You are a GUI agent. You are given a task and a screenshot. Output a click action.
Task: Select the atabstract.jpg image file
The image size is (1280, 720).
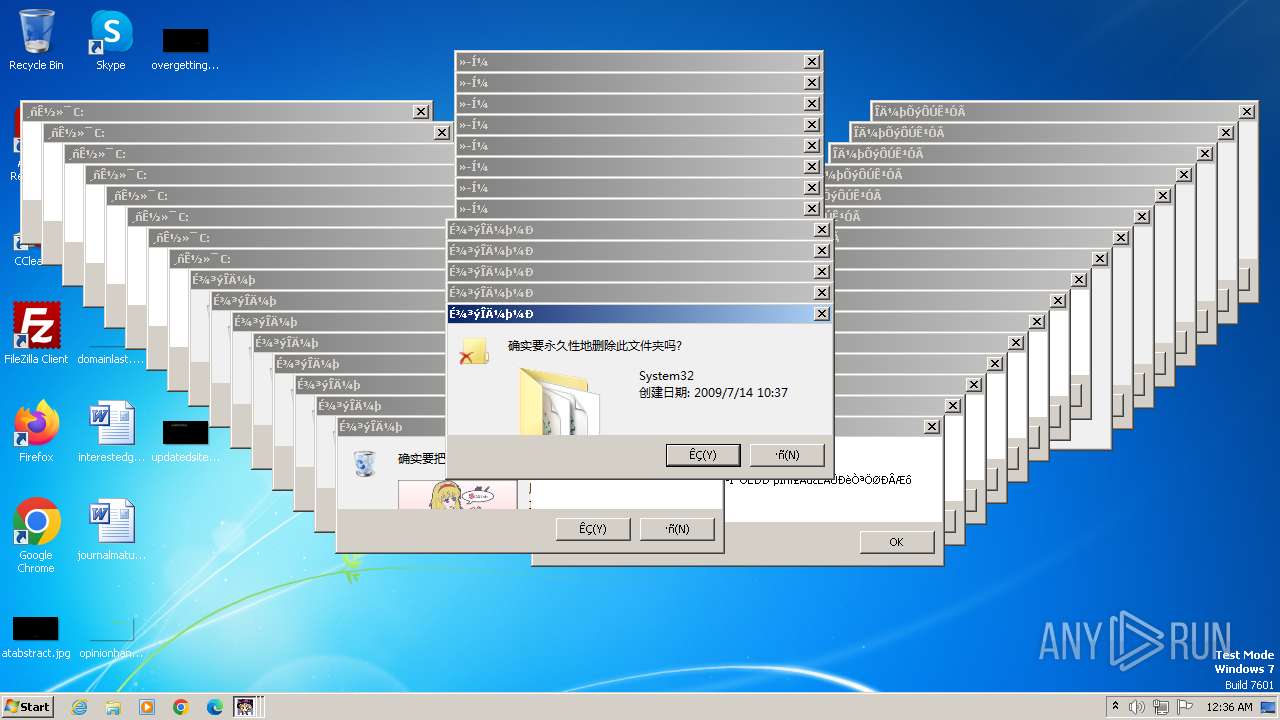tap(36, 636)
